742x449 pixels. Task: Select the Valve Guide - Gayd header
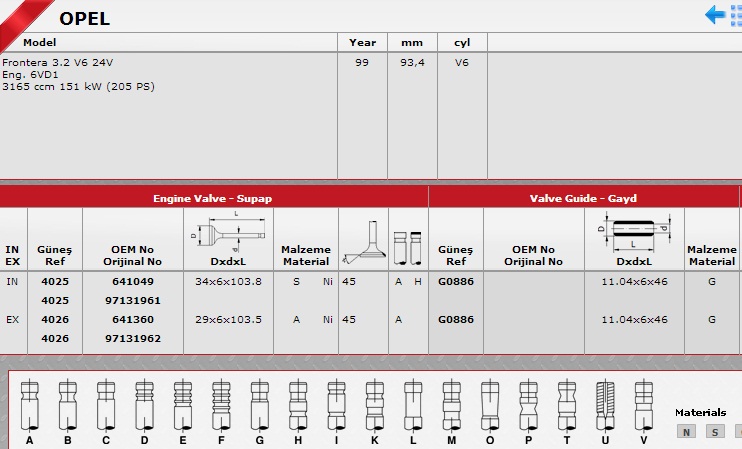coord(583,198)
